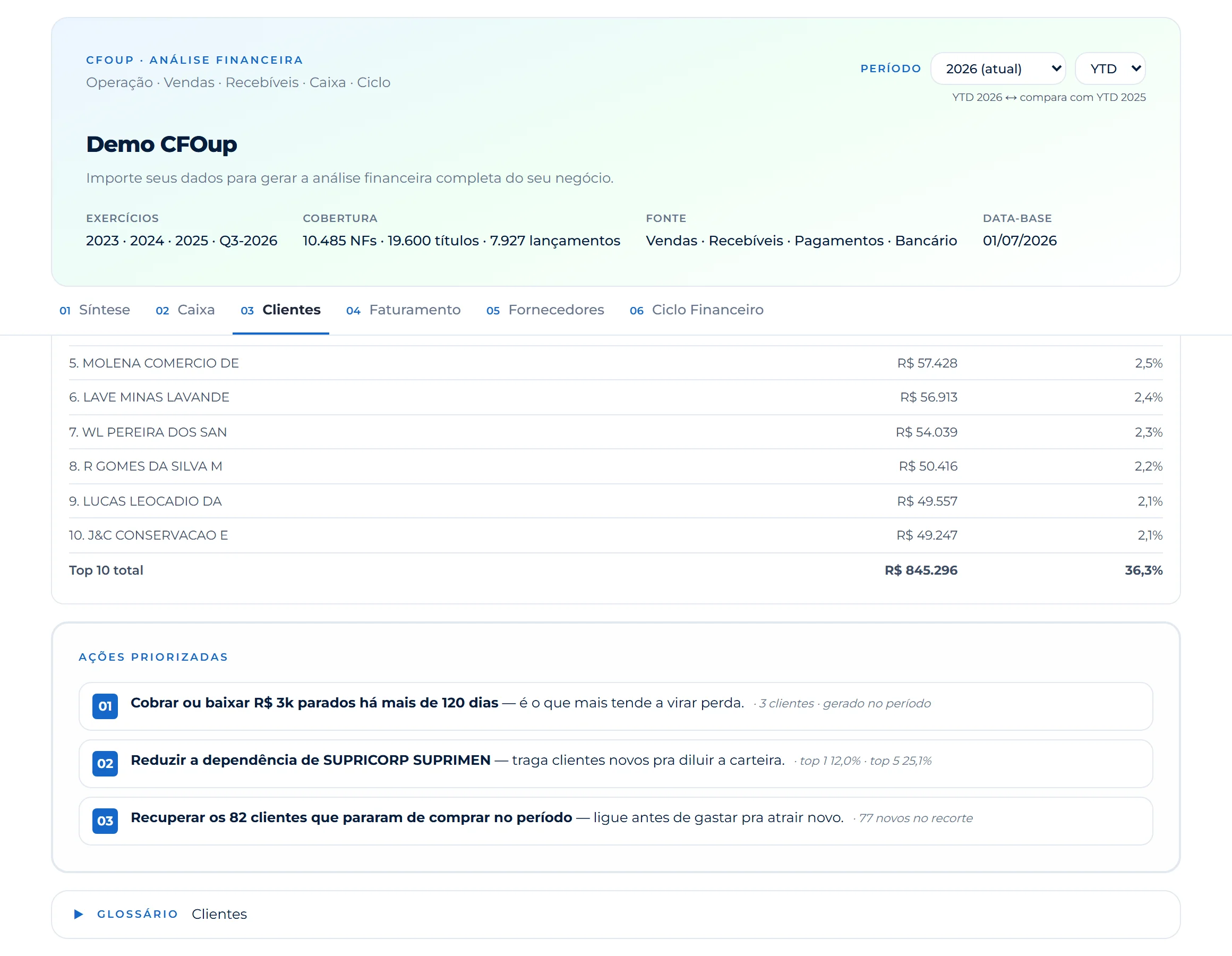Click the value R$ 49.557

click(x=927, y=501)
